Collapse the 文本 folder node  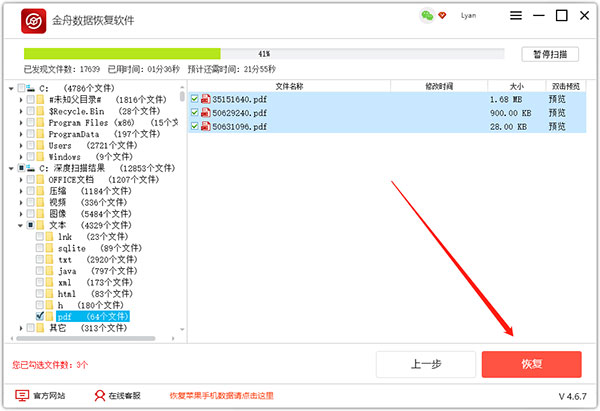pos(22,225)
